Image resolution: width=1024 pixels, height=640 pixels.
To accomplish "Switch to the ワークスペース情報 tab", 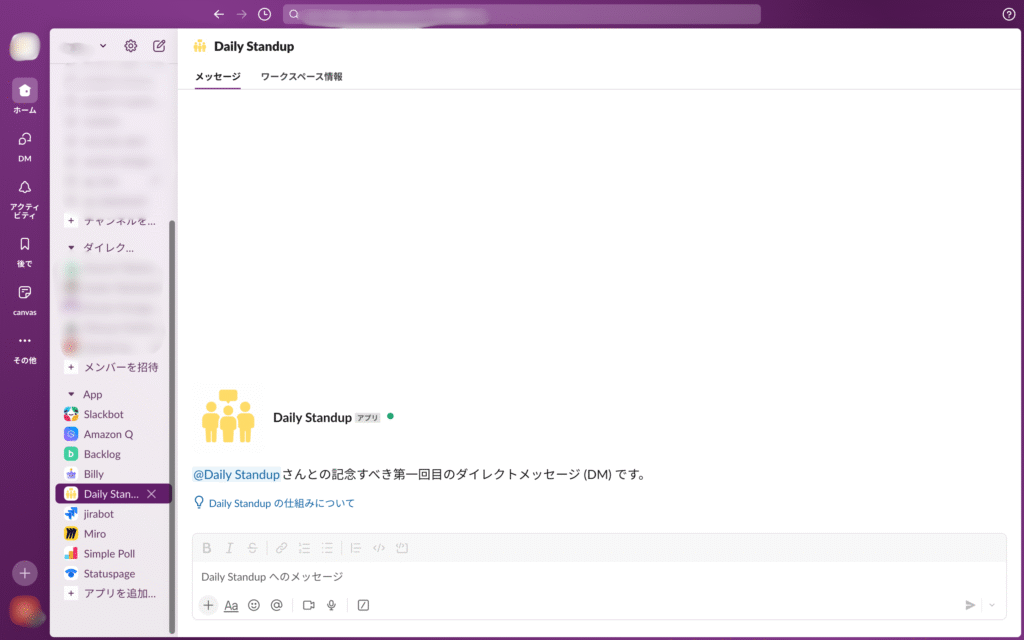I will tap(302, 76).
